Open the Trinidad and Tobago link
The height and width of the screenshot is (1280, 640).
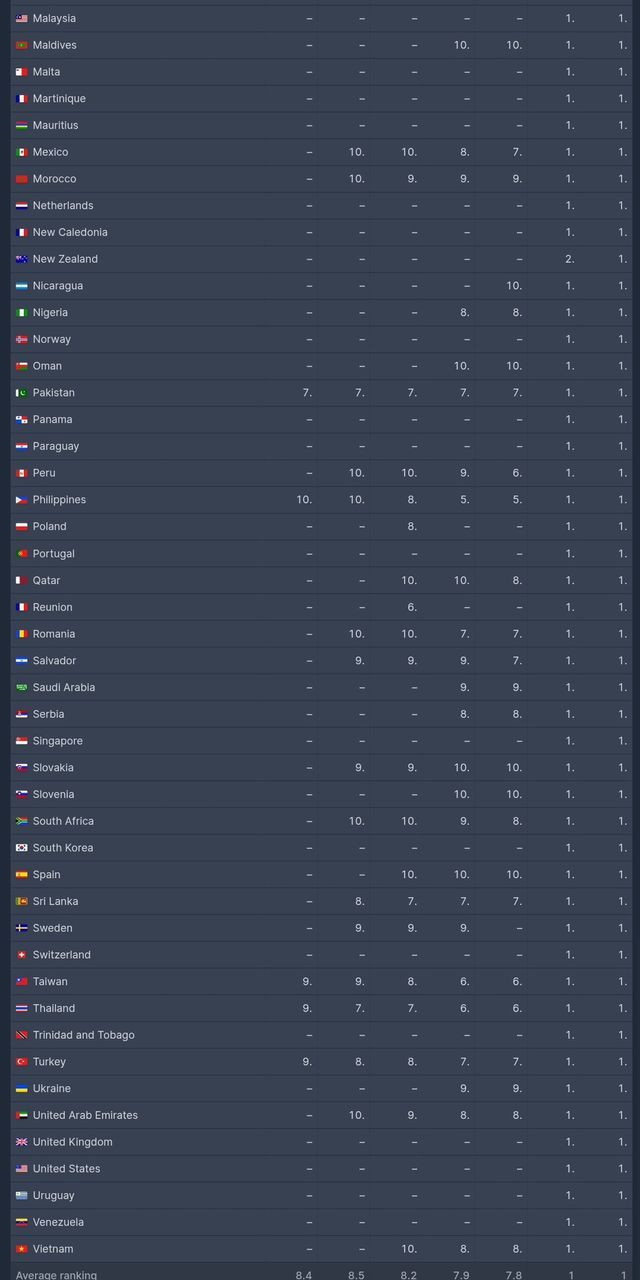pos(83,1035)
